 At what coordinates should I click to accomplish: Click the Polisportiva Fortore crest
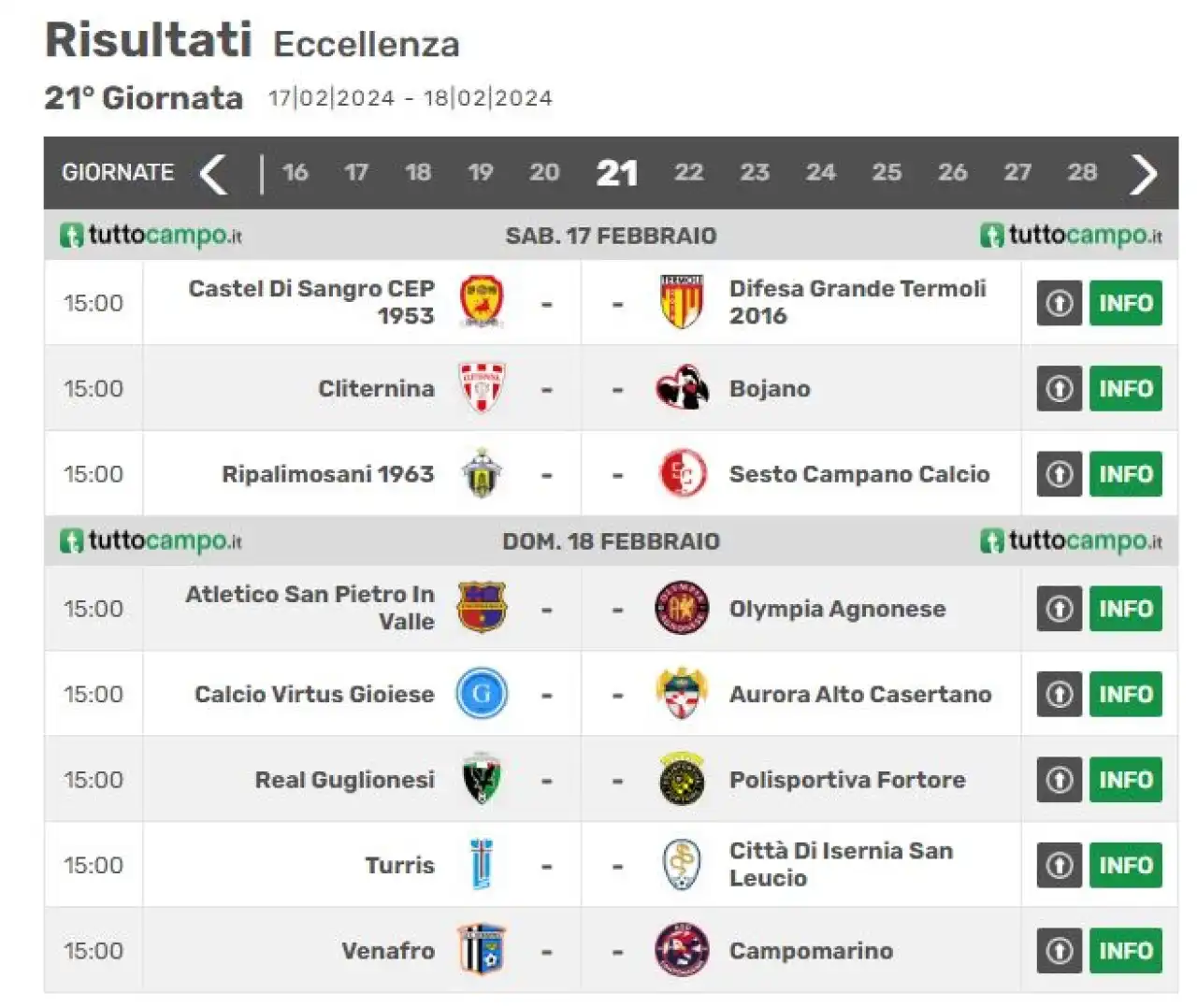coord(682,779)
